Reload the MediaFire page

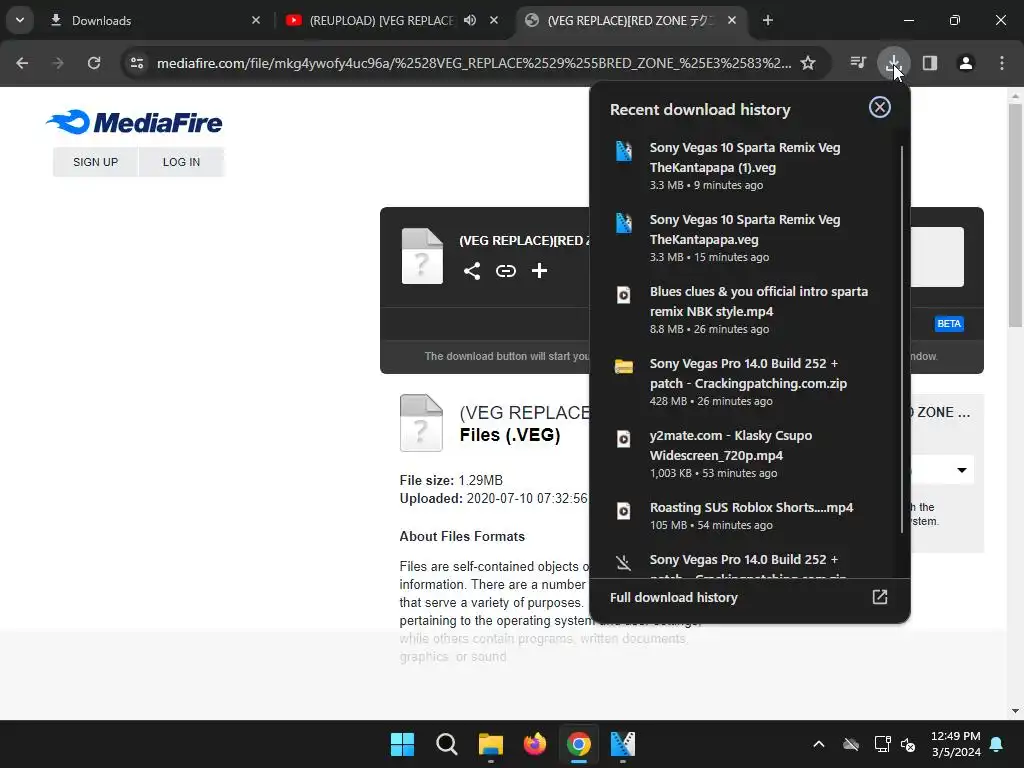[x=94, y=63]
